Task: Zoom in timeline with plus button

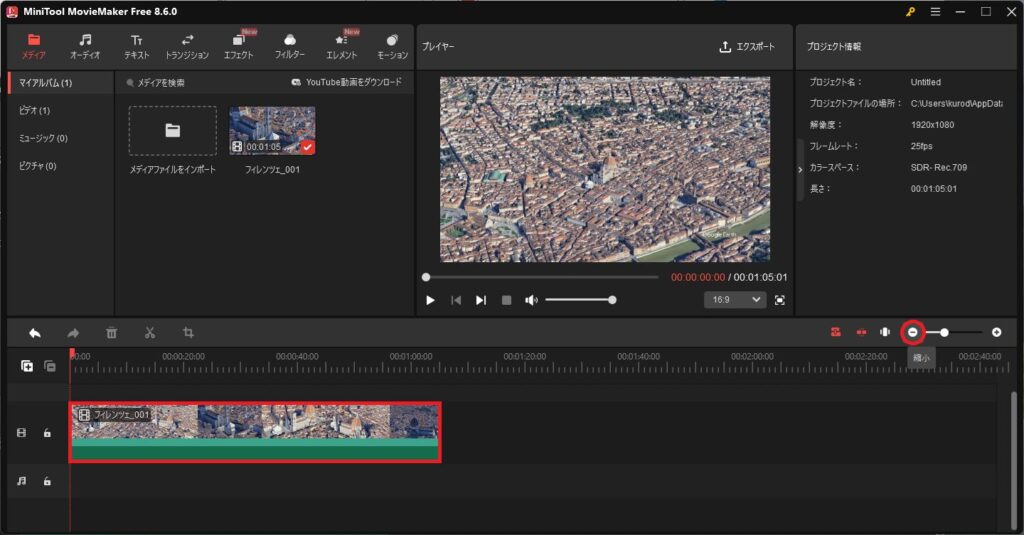Action: (x=997, y=332)
